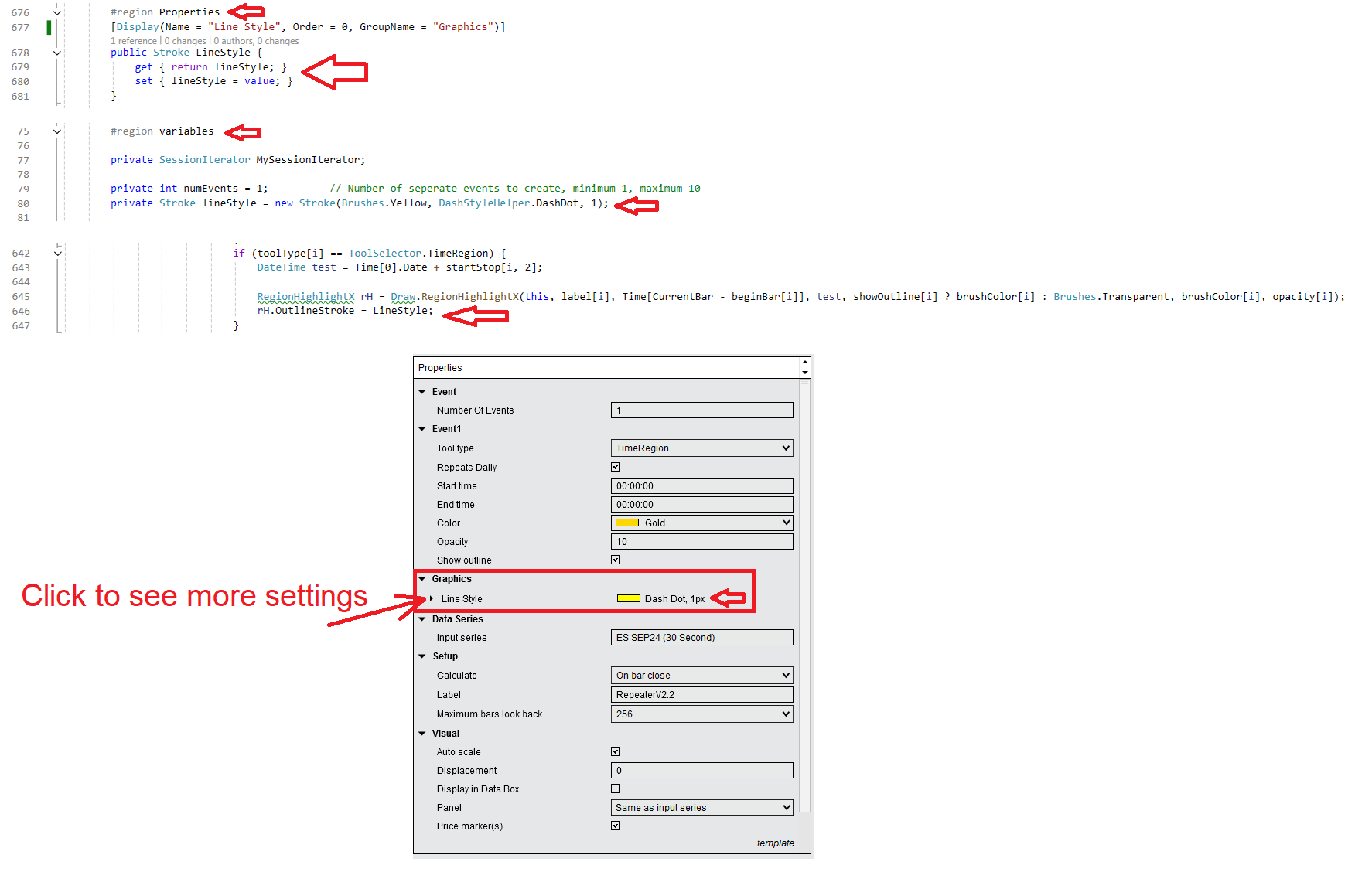Toggle the Price marker(s) checkbox
Image resolution: width=1372 pixels, height=872 pixels.
point(616,826)
